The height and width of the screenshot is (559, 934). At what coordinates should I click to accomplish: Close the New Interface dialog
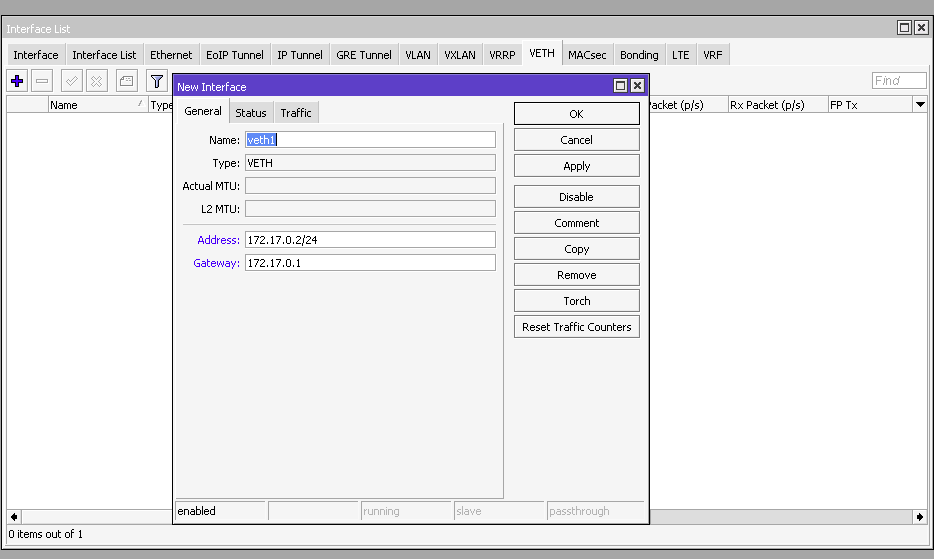point(637,86)
